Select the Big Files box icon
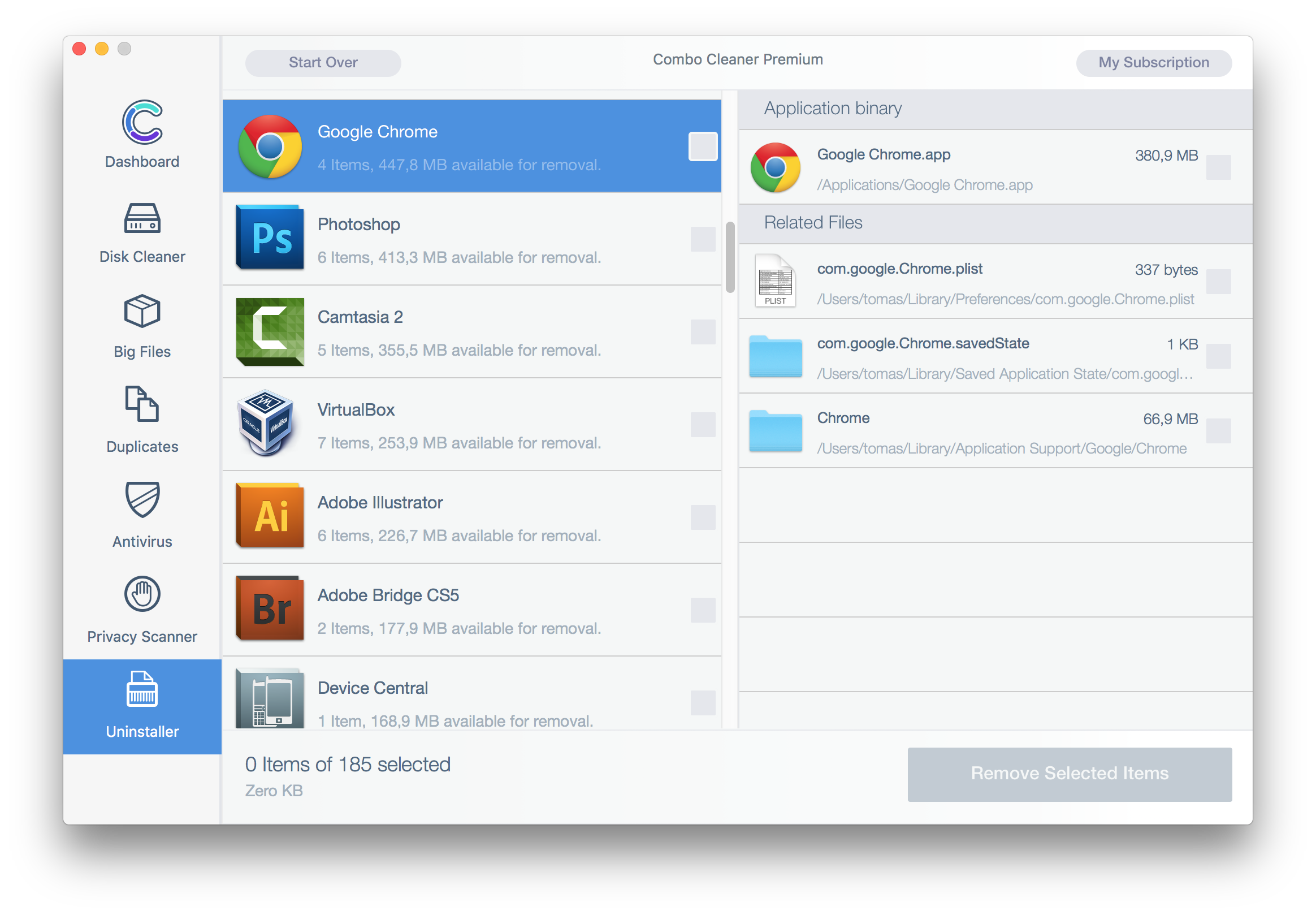The image size is (1316, 915). [x=142, y=310]
